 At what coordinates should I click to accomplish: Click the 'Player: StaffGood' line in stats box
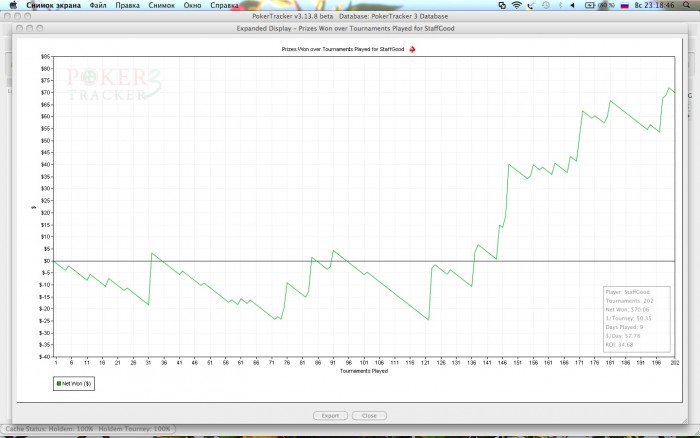pyautogui.click(x=627, y=292)
